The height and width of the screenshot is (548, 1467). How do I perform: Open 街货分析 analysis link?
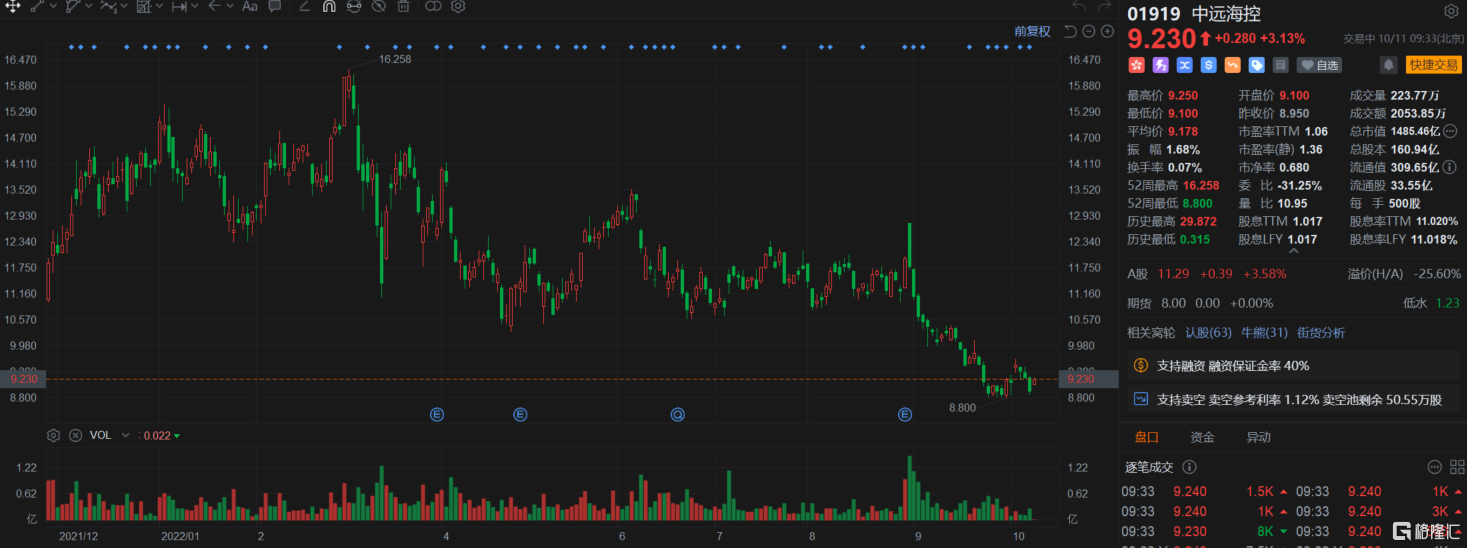point(1321,333)
